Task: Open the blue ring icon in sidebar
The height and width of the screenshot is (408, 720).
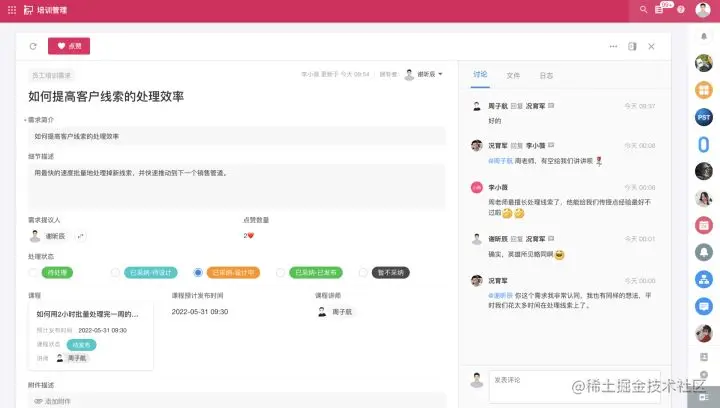Action: tap(703, 145)
